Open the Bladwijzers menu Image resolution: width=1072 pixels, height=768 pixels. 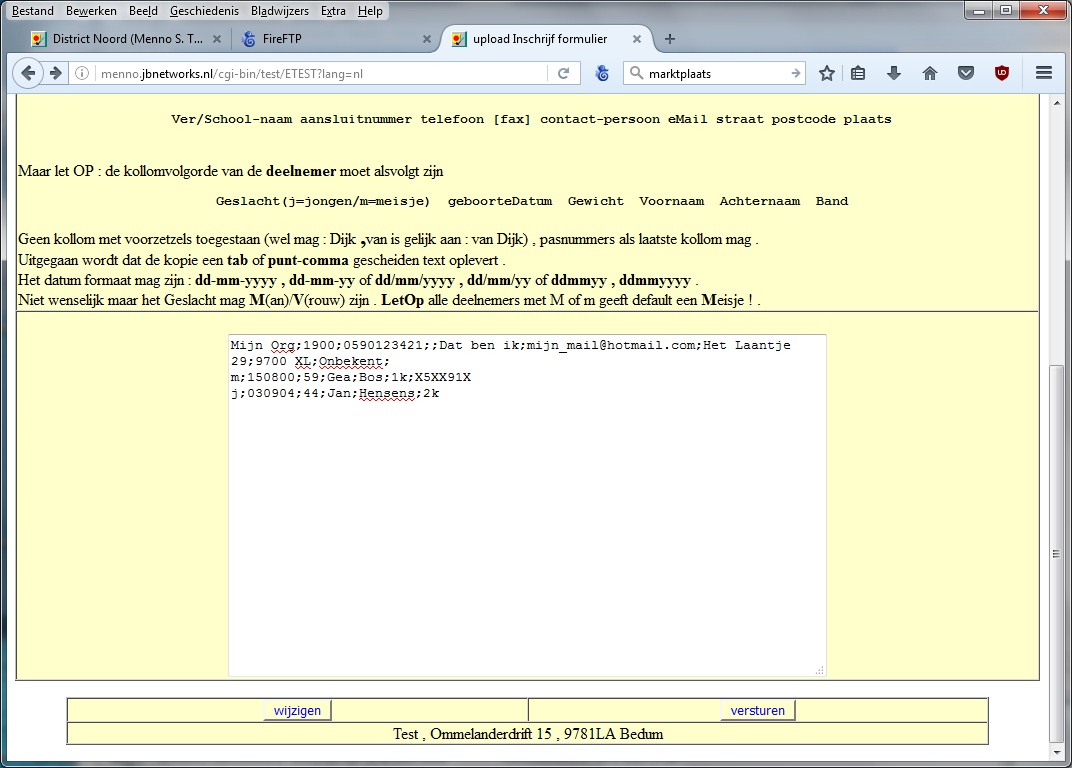(x=280, y=11)
